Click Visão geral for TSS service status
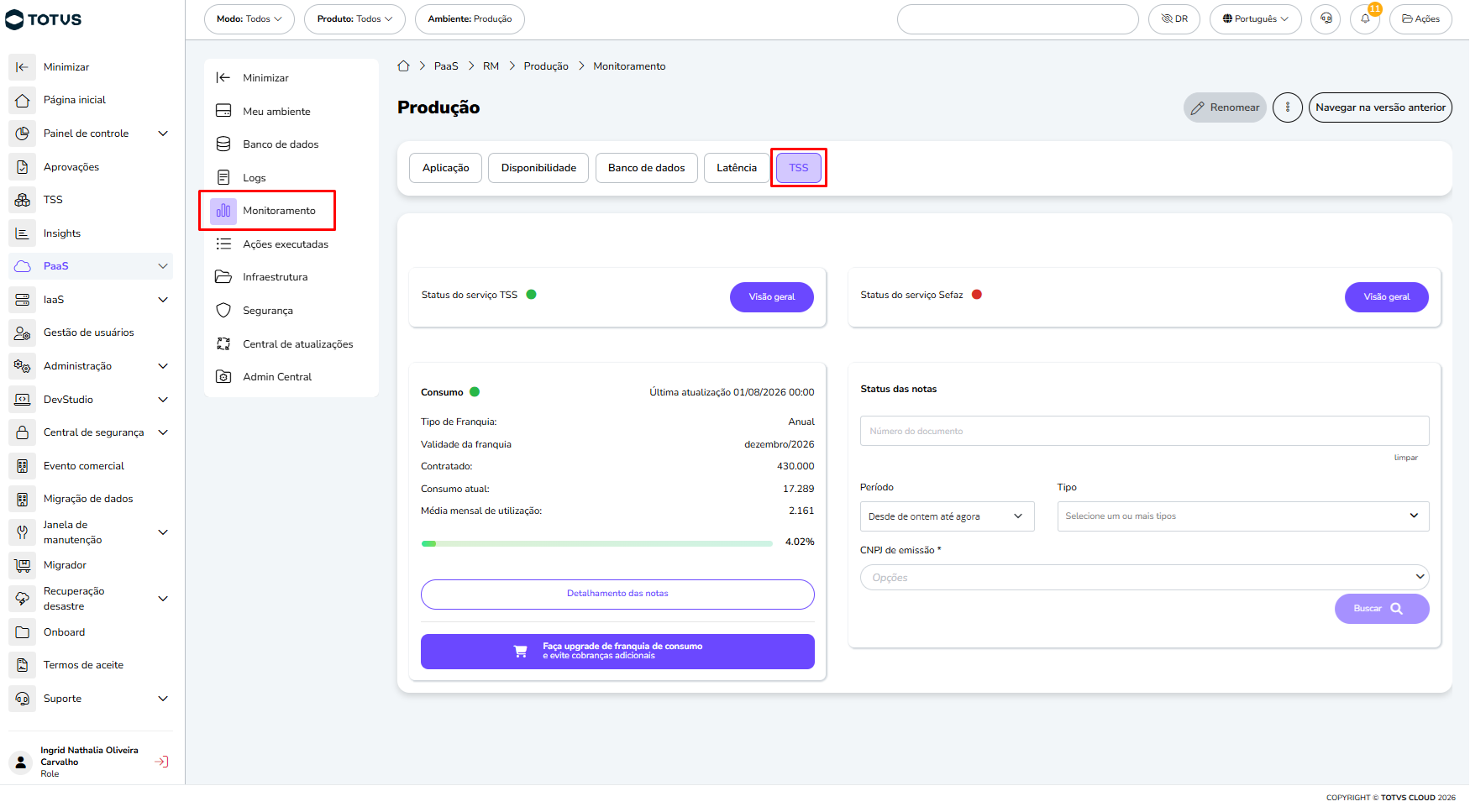Viewport: 1470px width, 812px height. coord(772,297)
